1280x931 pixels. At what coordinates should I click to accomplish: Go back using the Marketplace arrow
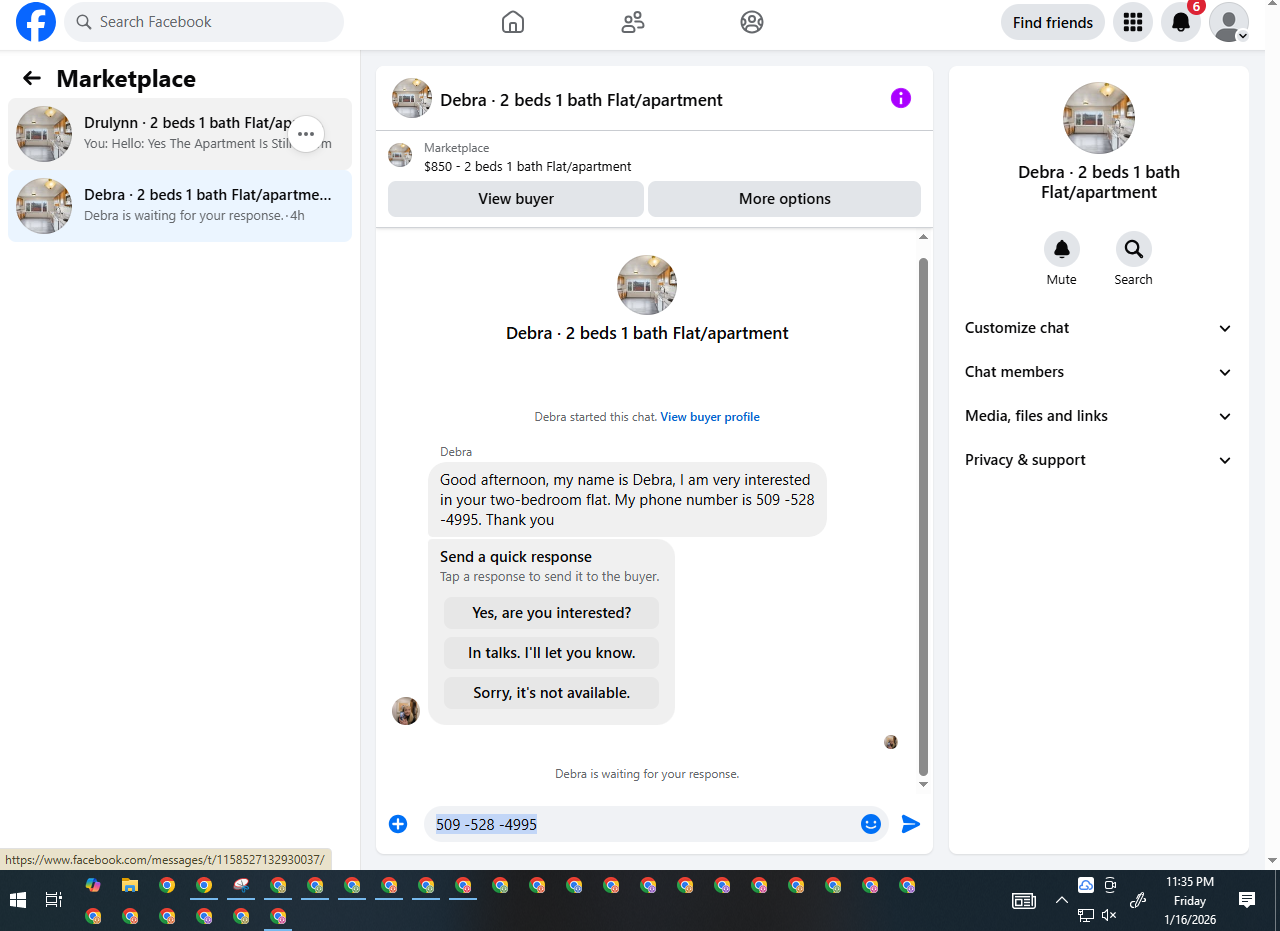tap(32, 78)
